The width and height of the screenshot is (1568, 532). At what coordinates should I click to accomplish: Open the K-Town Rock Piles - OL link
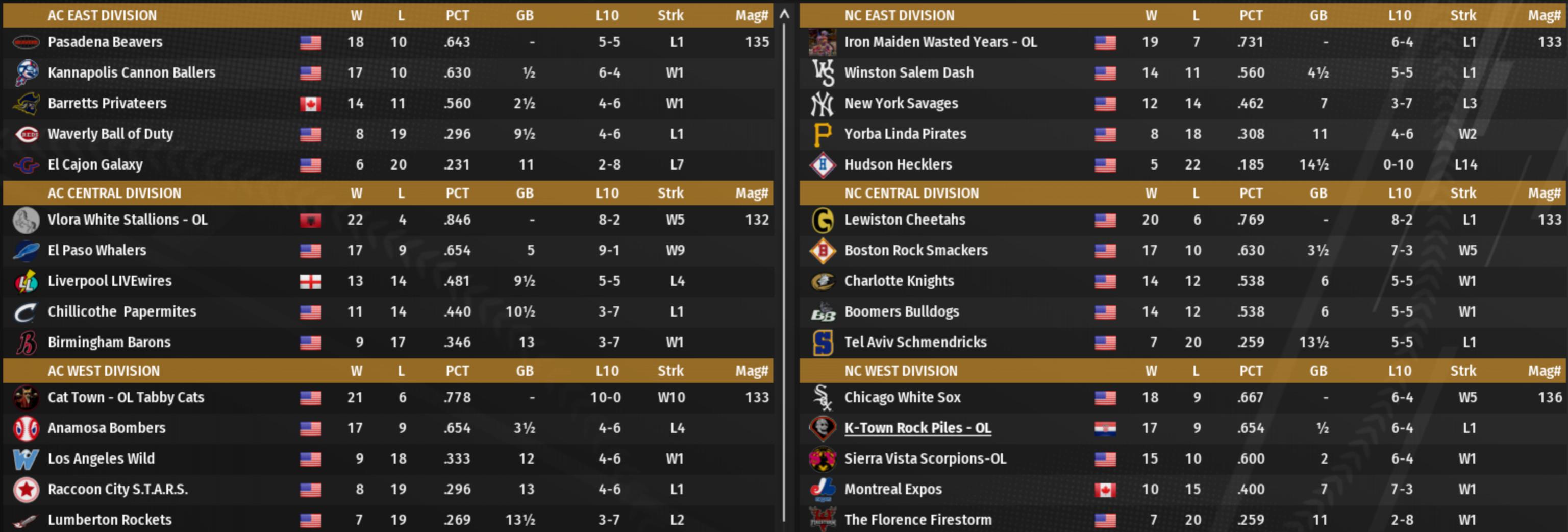click(917, 428)
